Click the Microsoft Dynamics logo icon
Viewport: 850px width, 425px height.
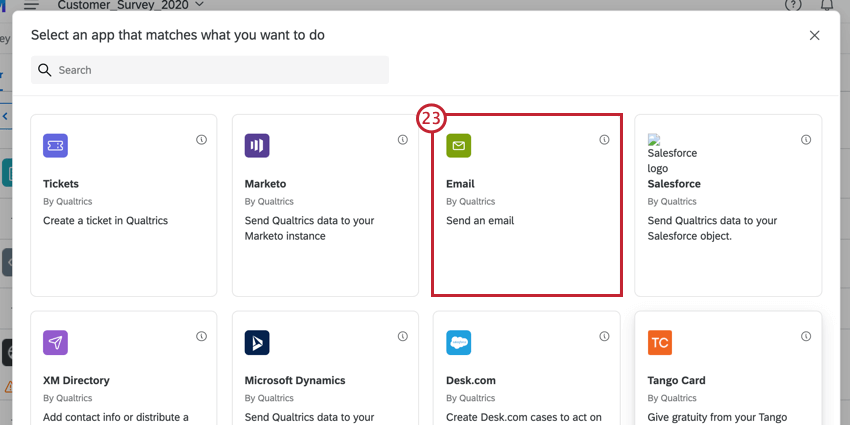(x=257, y=343)
